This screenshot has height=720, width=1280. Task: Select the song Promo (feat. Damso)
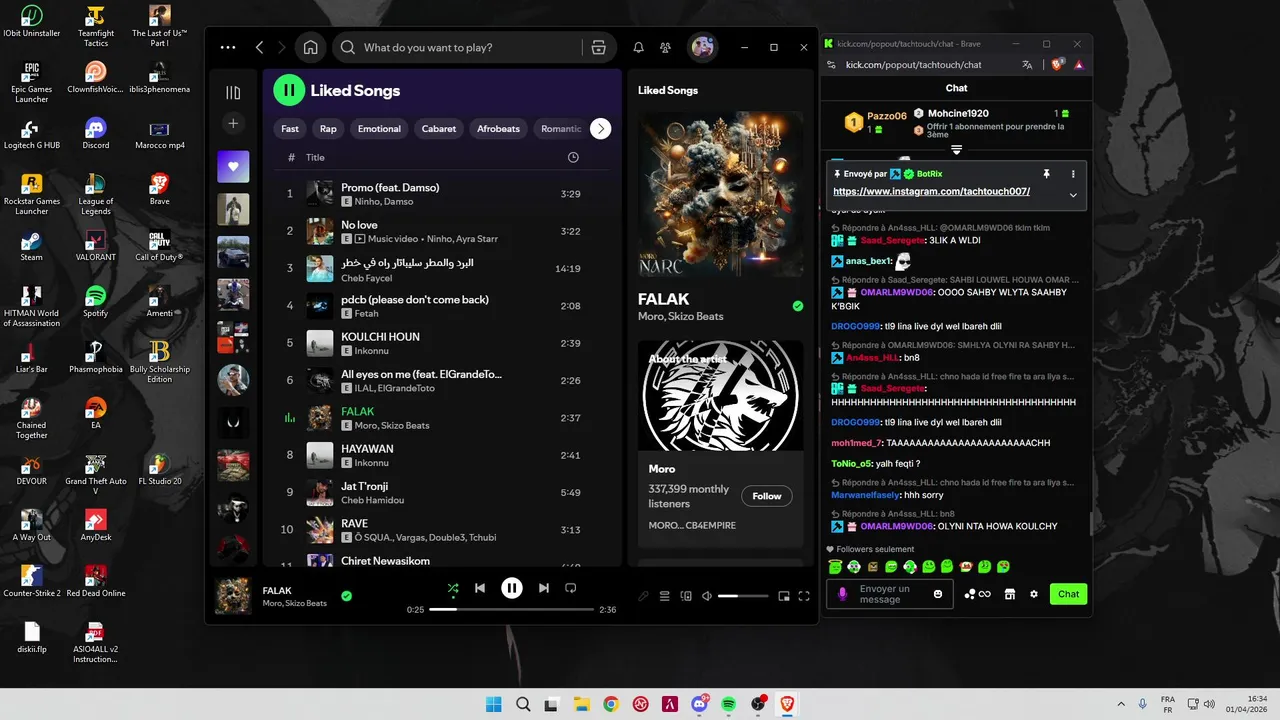click(442, 194)
